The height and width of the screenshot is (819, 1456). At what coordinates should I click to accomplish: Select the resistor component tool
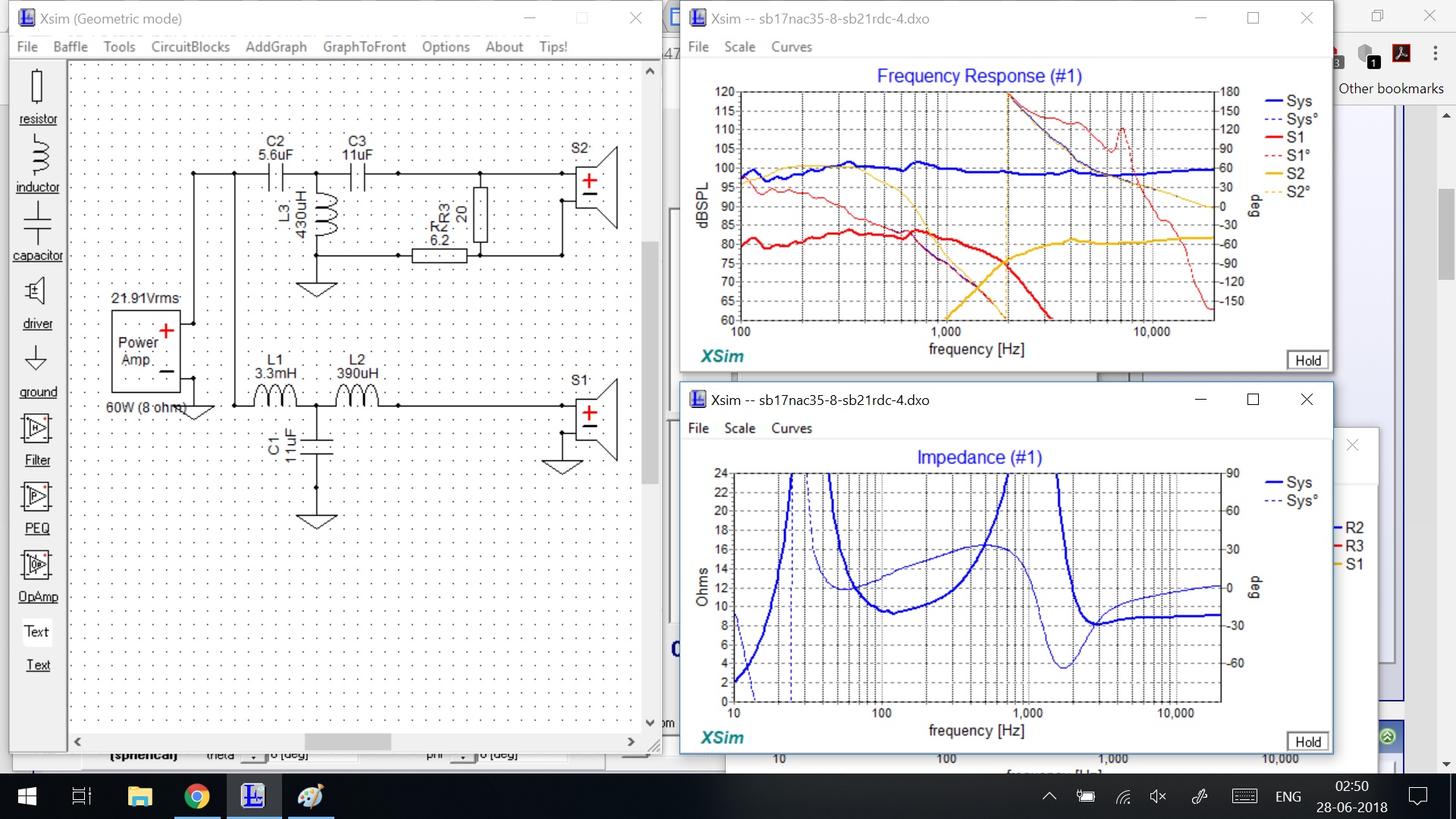(x=37, y=96)
